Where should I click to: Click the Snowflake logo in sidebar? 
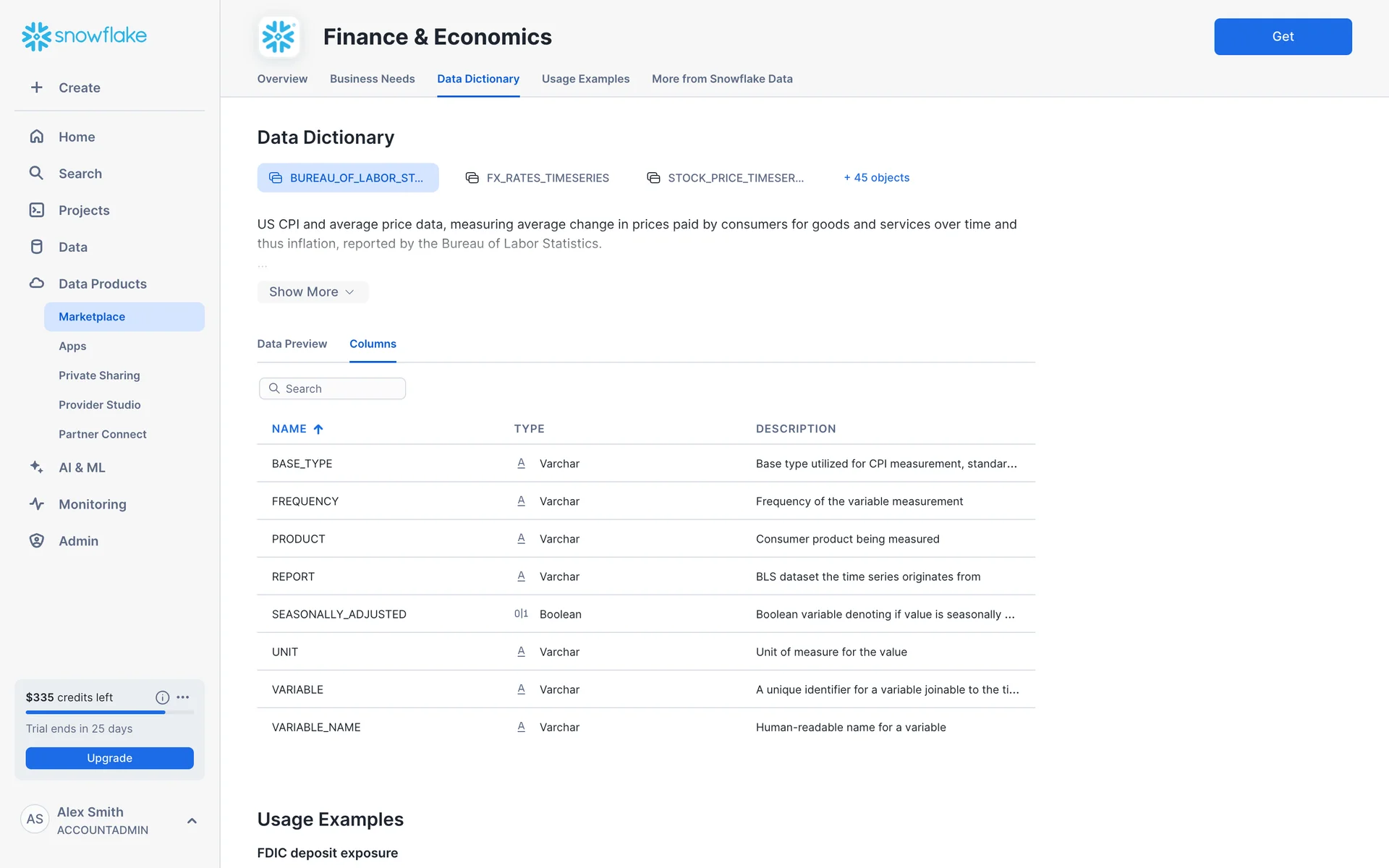(84, 35)
